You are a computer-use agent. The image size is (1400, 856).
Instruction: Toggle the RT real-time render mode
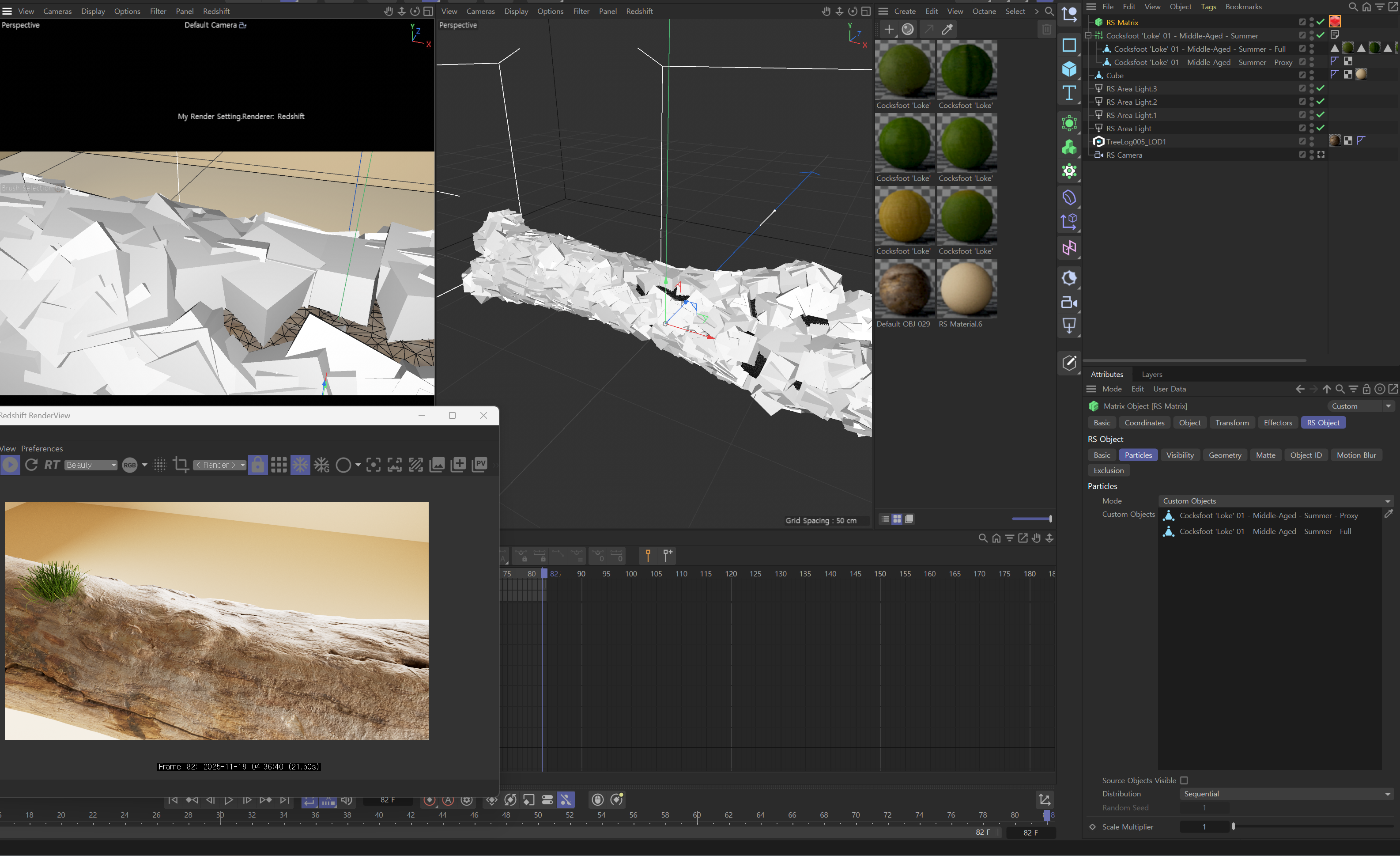coord(52,464)
